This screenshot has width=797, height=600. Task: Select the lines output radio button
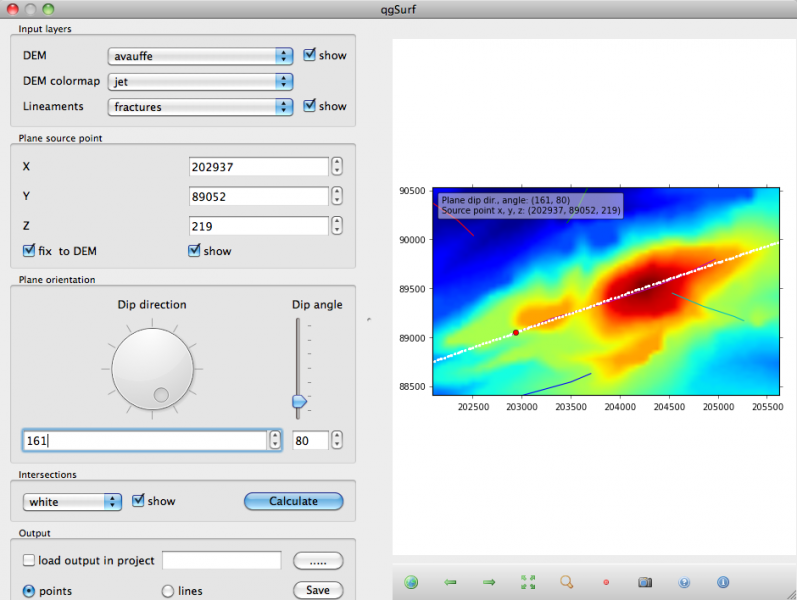pyautogui.click(x=168, y=591)
